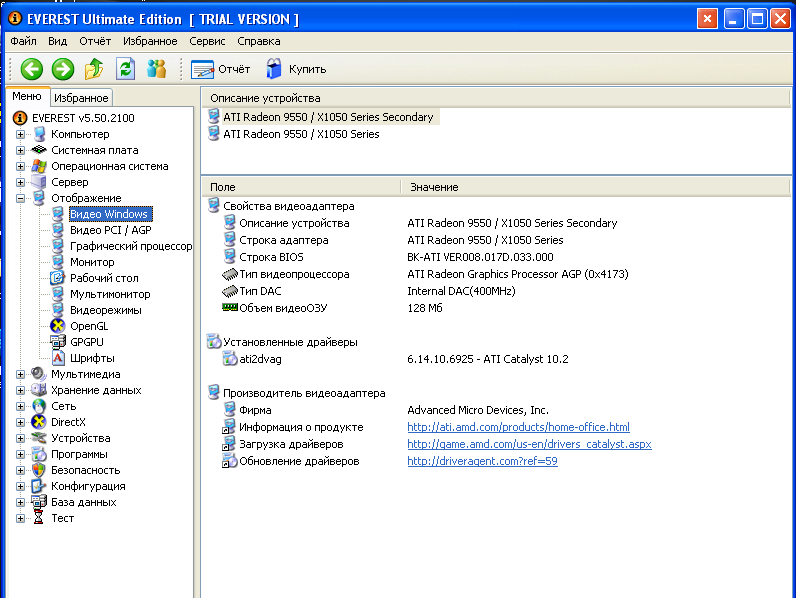The image size is (796, 598).
Task: Open the Сервис menu
Action: click(x=207, y=41)
